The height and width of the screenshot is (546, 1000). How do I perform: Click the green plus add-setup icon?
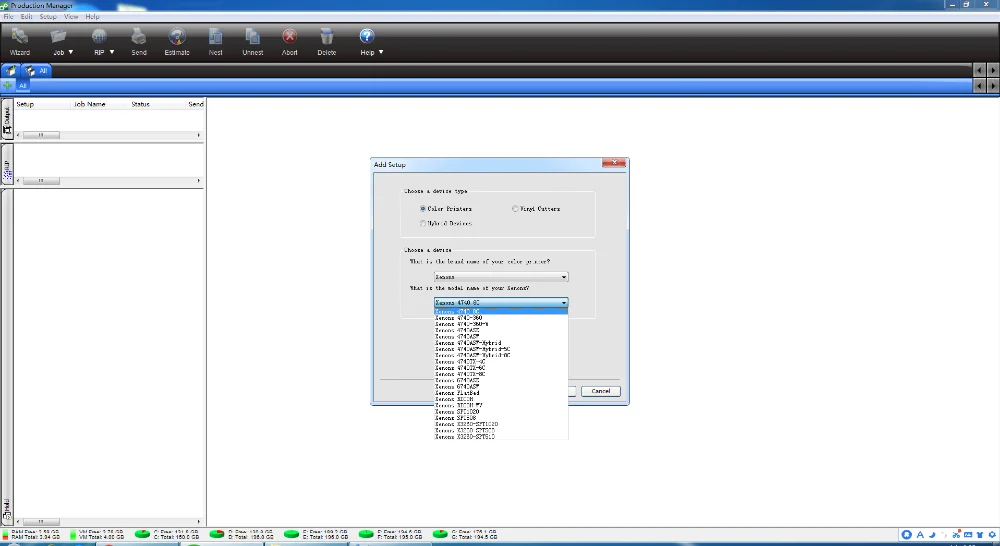click(8, 85)
